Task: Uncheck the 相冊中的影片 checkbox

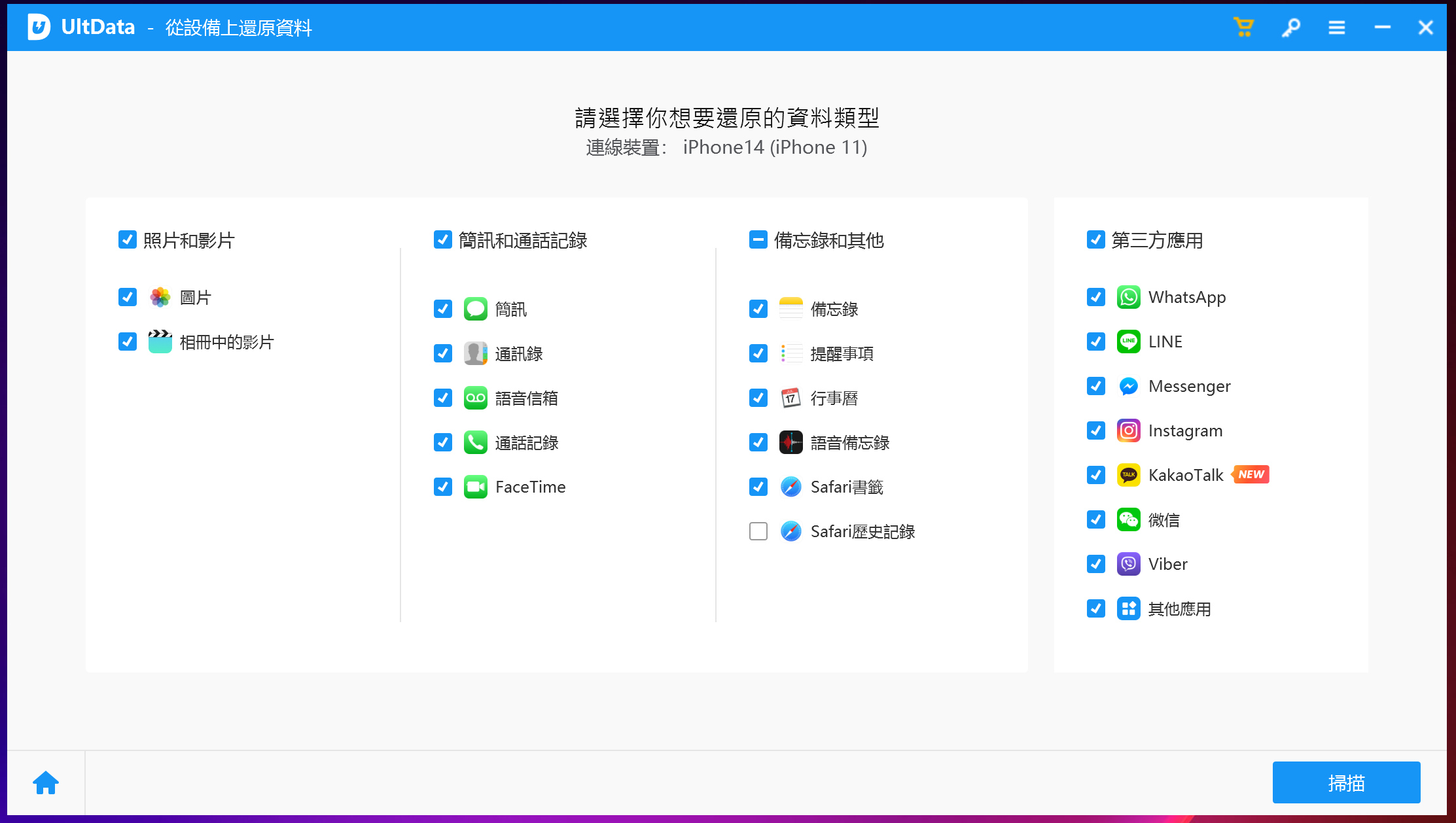Action: click(128, 341)
